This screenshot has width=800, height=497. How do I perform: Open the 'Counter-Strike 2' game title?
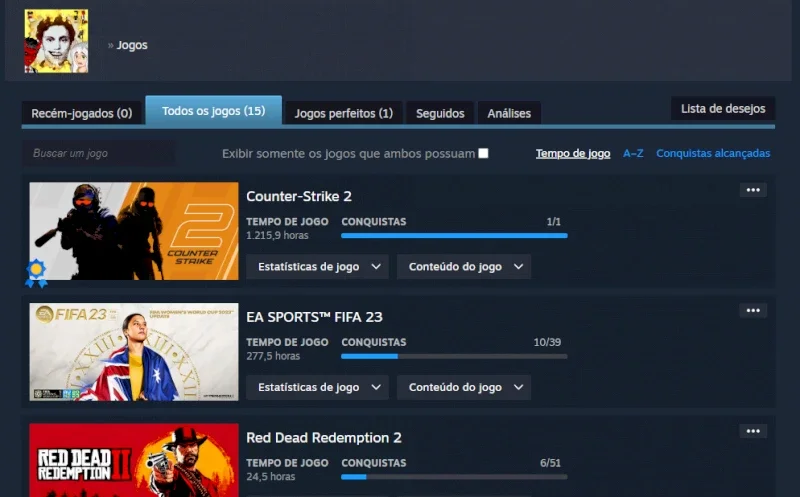click(299, 196)
